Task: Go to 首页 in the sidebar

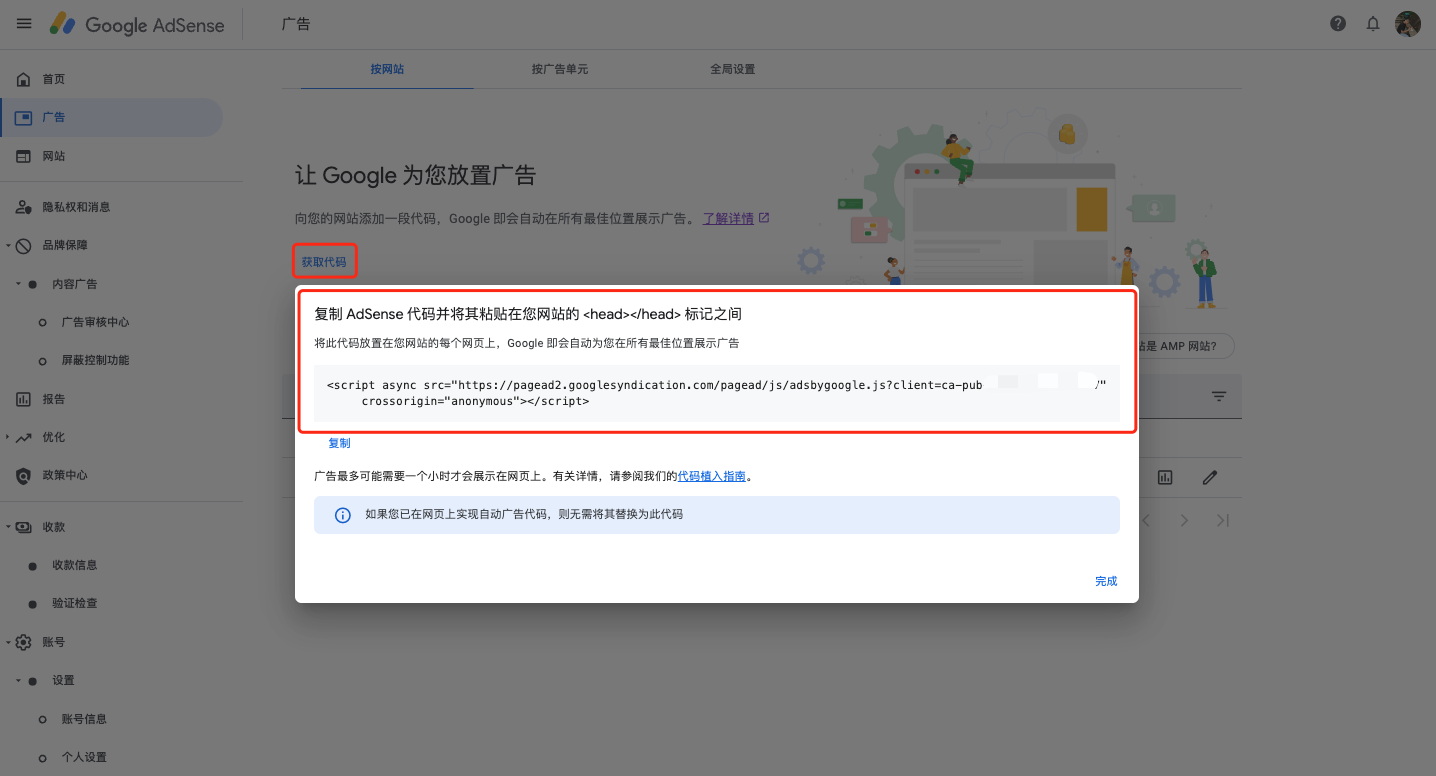Action: coord(53,79)
